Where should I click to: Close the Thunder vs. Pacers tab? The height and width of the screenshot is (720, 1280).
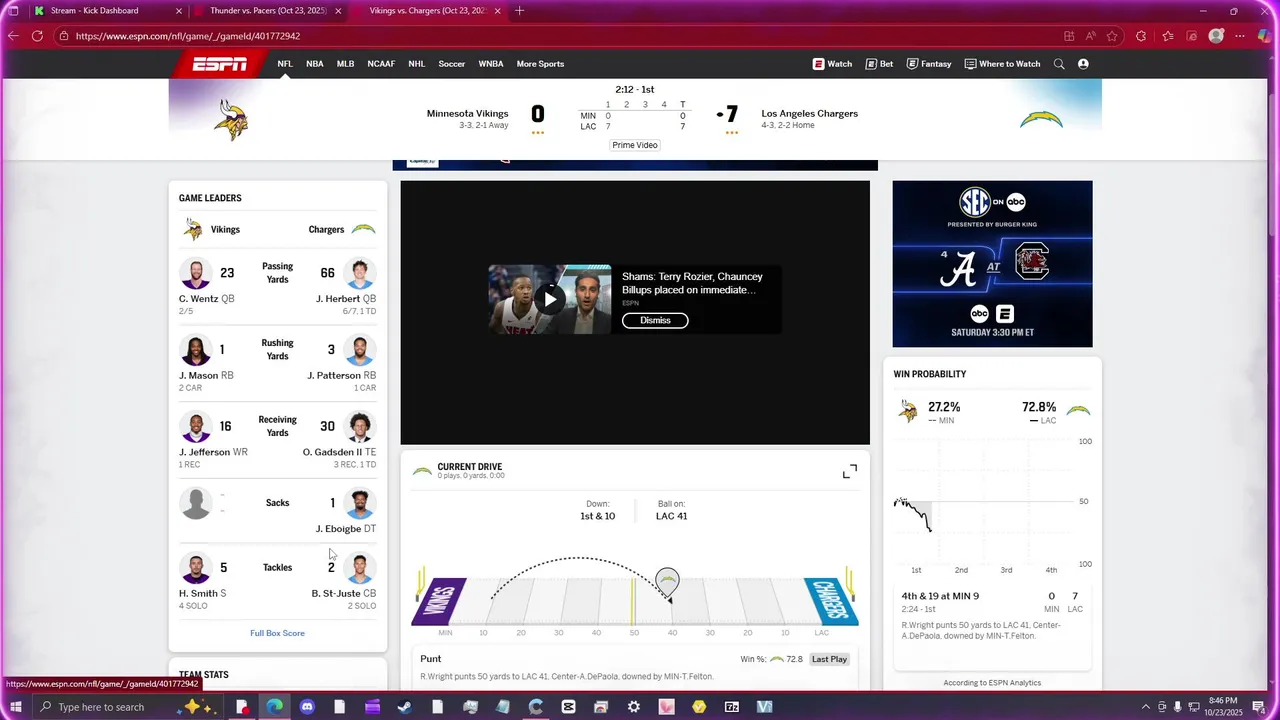338,11
